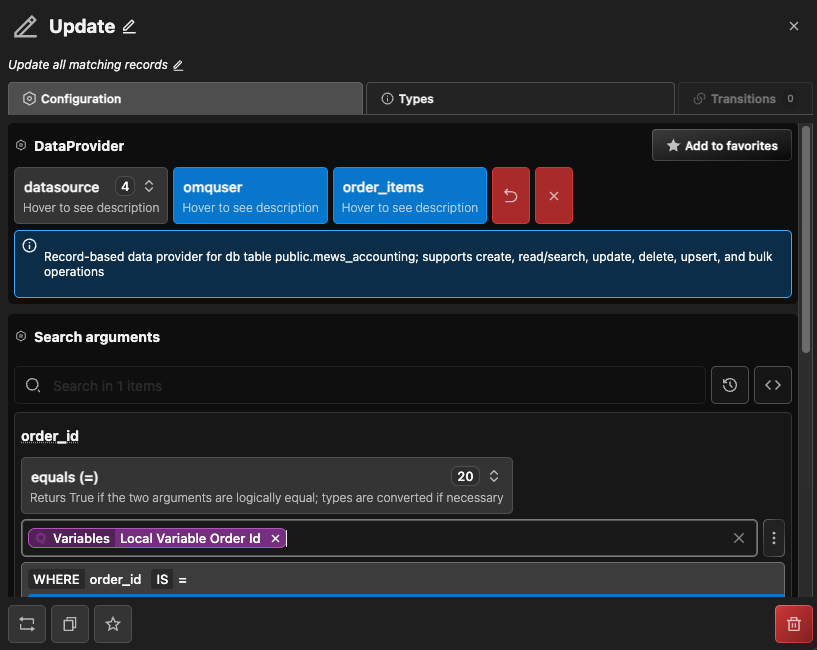Image resolution: width=817 pixels, height=650 pixels.
Task: Click the star favorite icon at bottom
Action: tap(113, 624)
